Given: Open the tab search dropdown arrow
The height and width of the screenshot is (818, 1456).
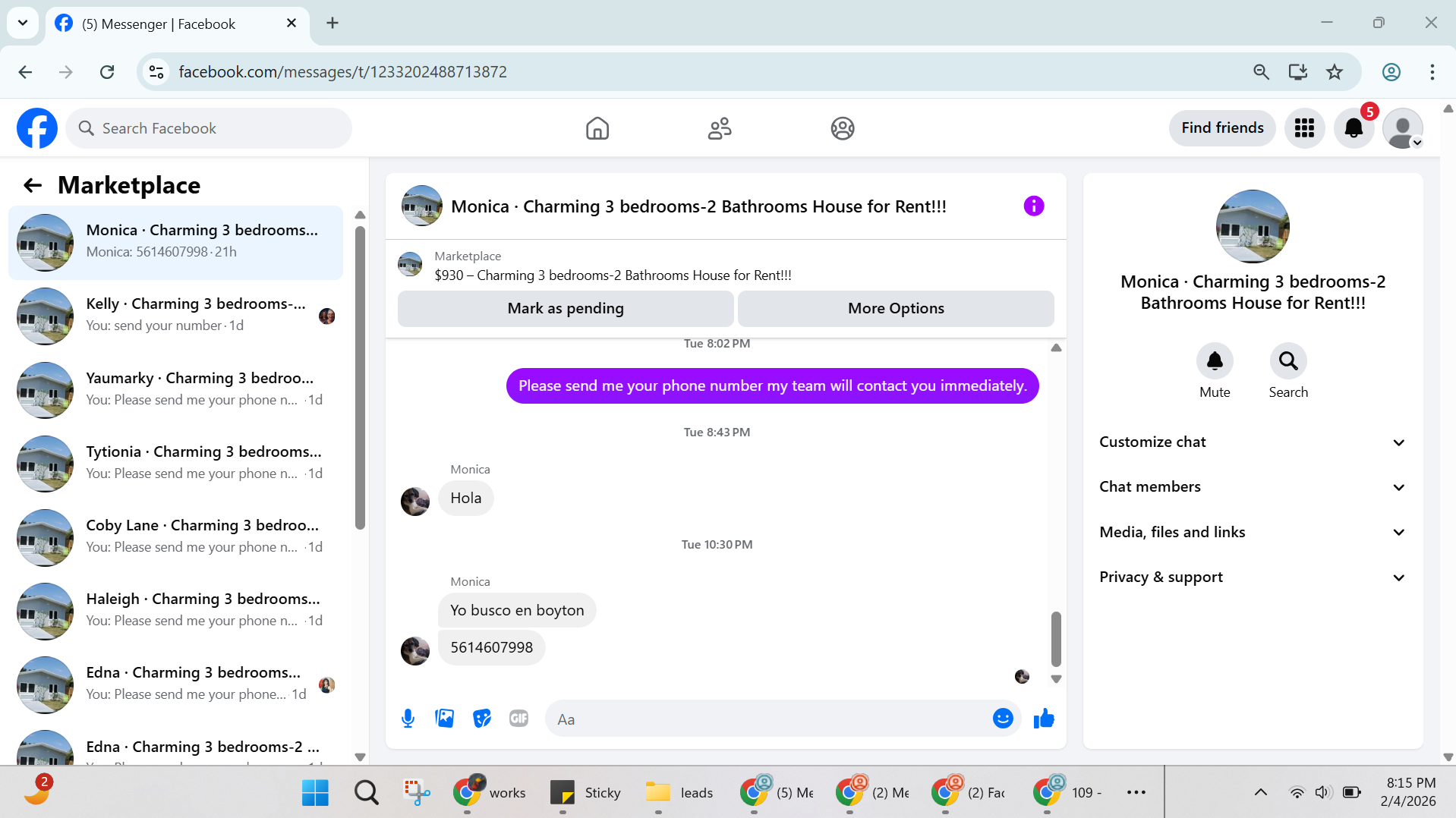Looking at the screenshot, I should tap(23, 23).
